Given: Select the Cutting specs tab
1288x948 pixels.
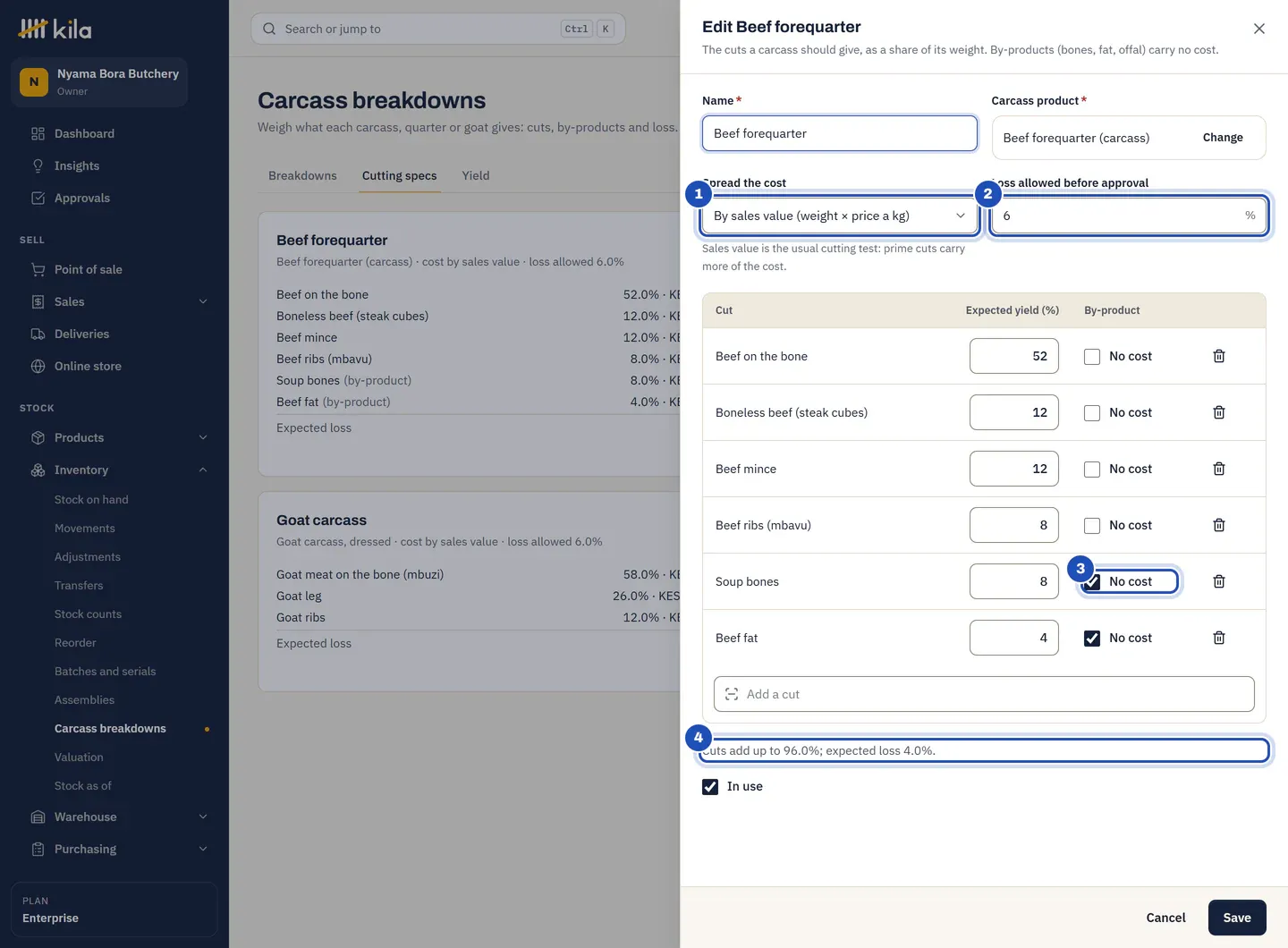Looking at the screenshot, I should point(399,175).
